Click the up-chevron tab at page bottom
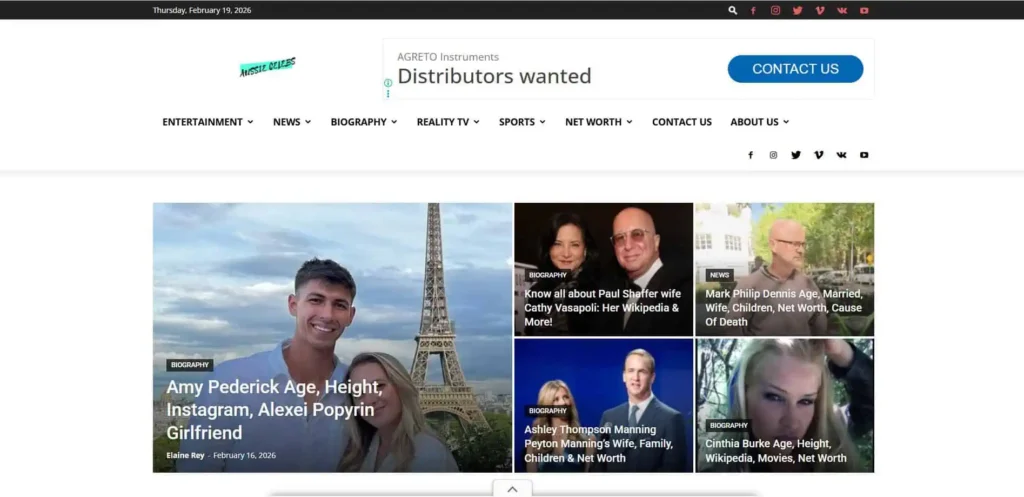The image size is (1024, 497). [x=512, y=489]
